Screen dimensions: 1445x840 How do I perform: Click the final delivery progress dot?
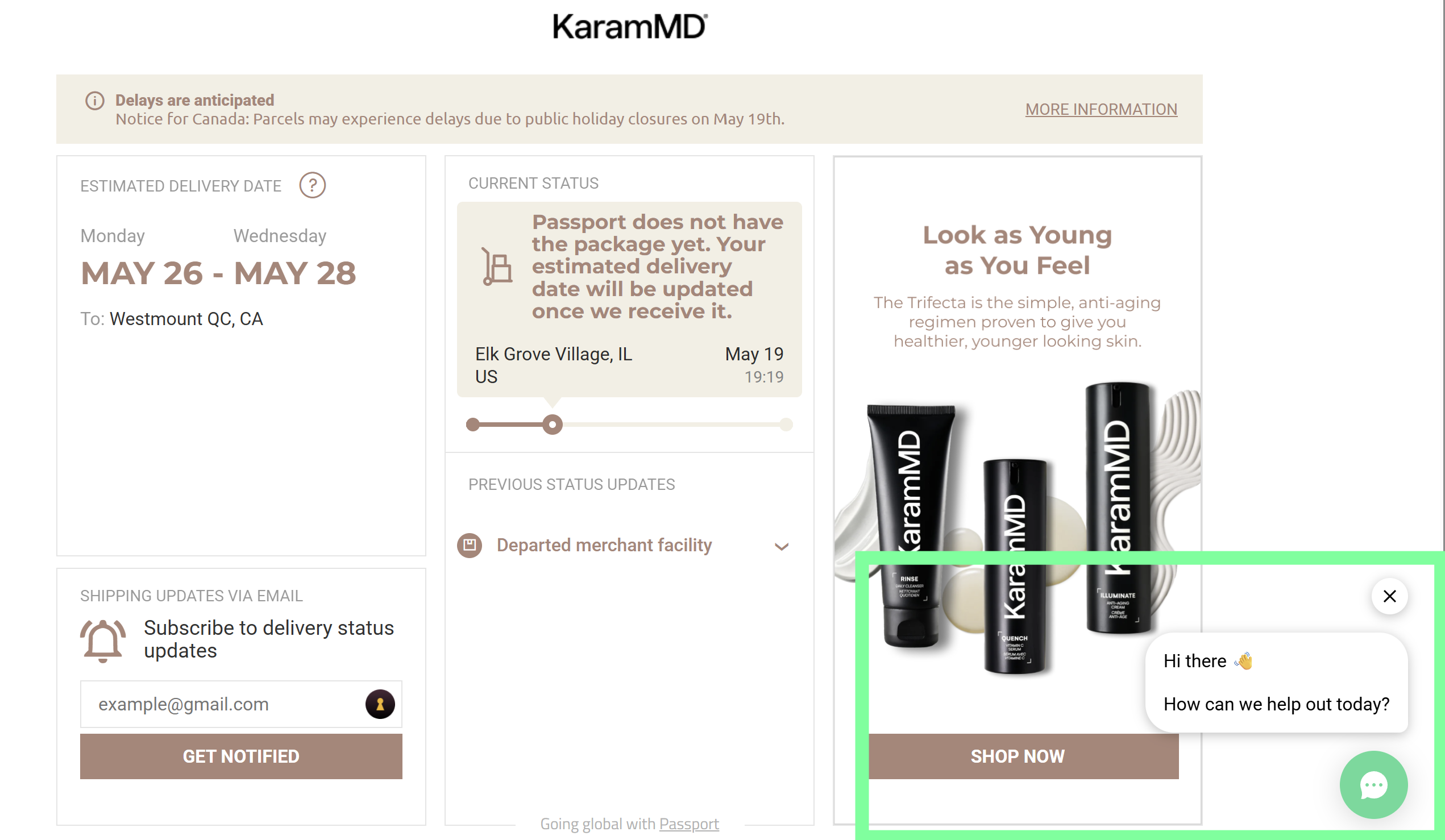point(786,425)
